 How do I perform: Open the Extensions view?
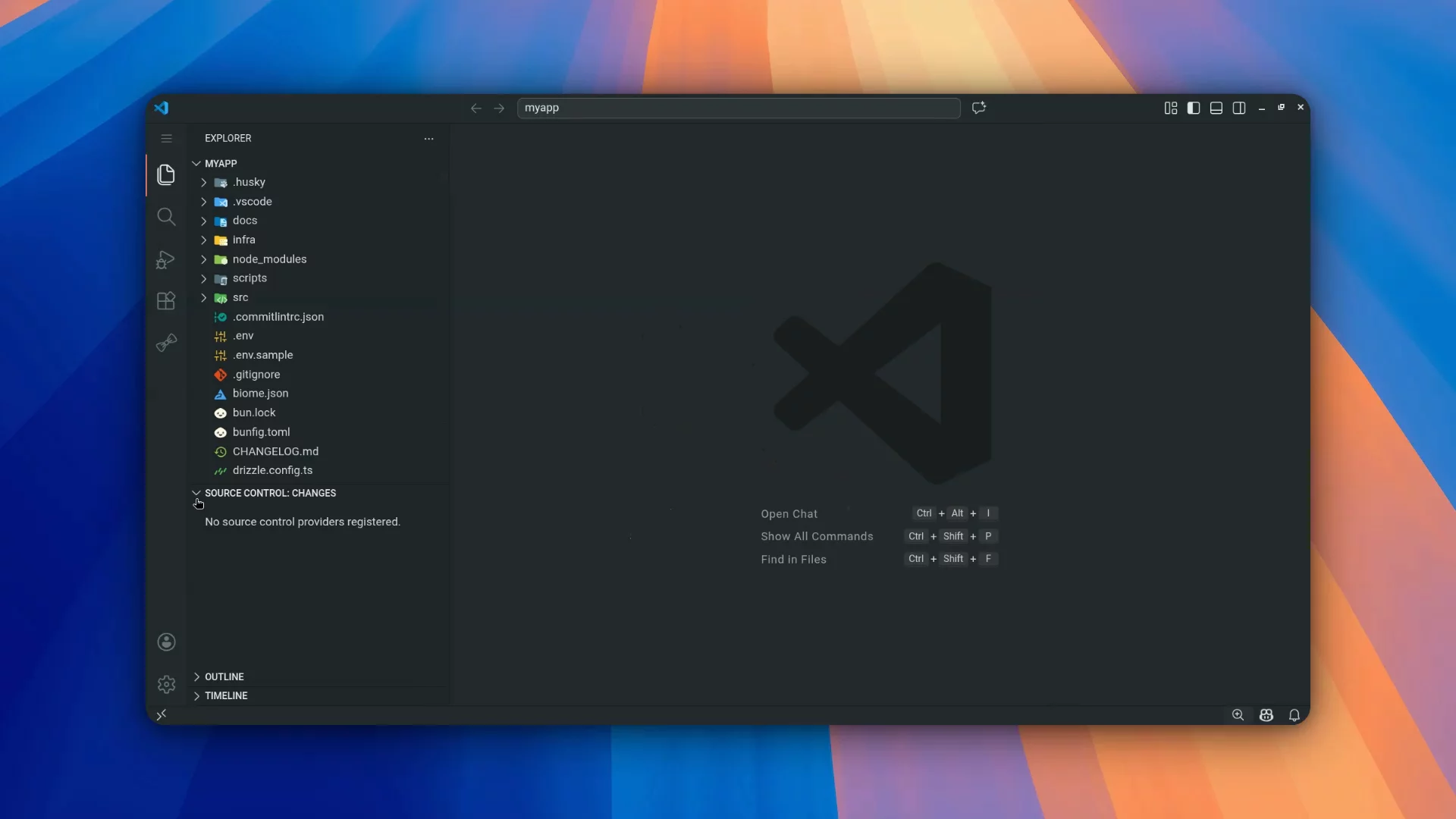coord(166,301)
